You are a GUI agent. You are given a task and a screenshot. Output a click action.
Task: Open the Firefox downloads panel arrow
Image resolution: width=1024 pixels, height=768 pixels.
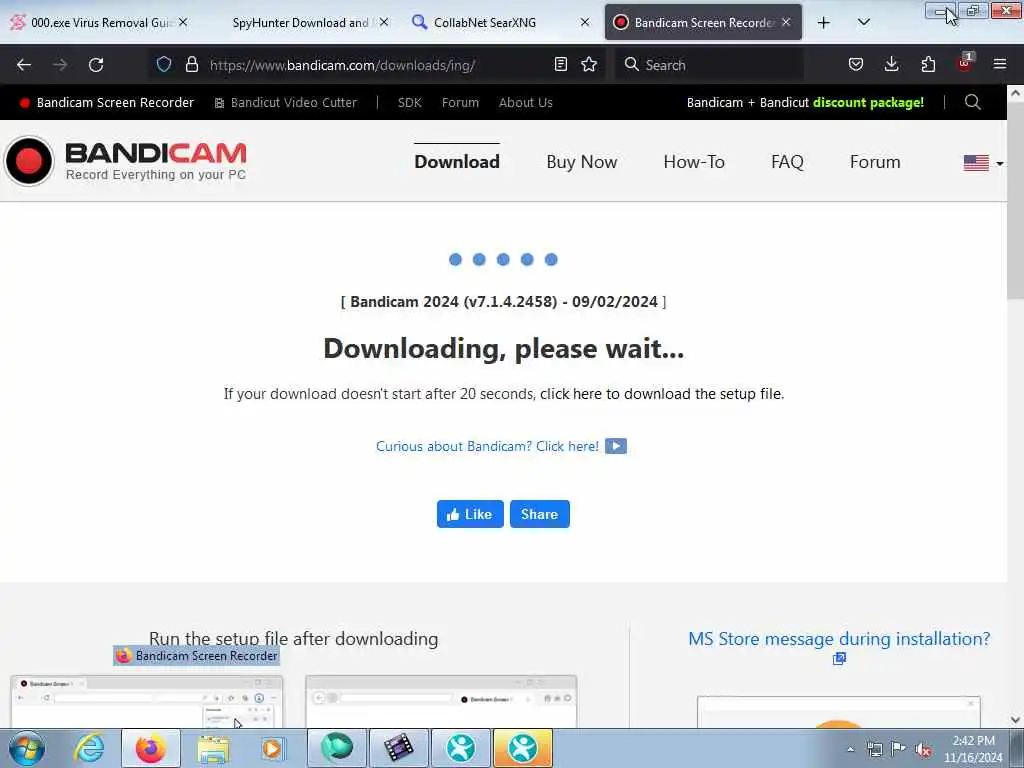[x=891, y=64]
